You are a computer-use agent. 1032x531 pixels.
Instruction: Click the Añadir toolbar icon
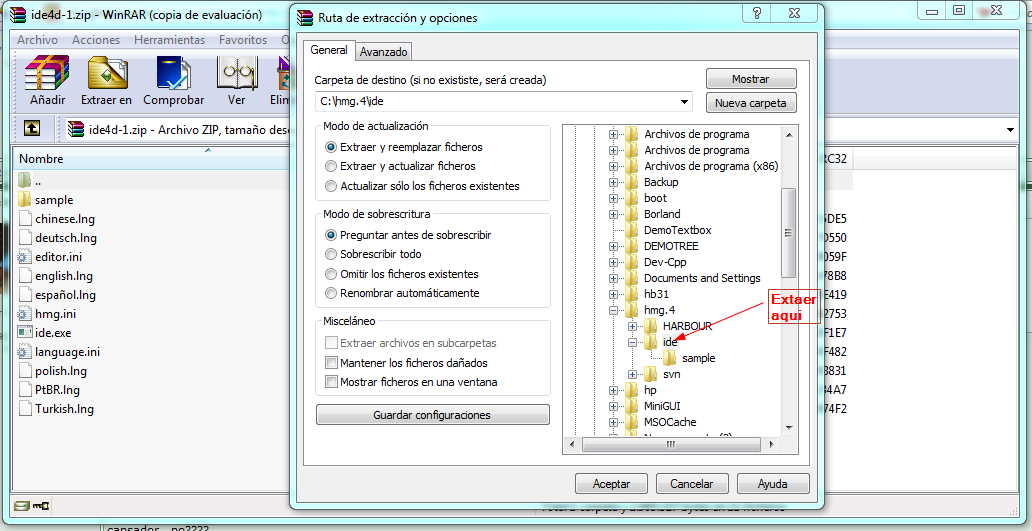click(47, 75)
